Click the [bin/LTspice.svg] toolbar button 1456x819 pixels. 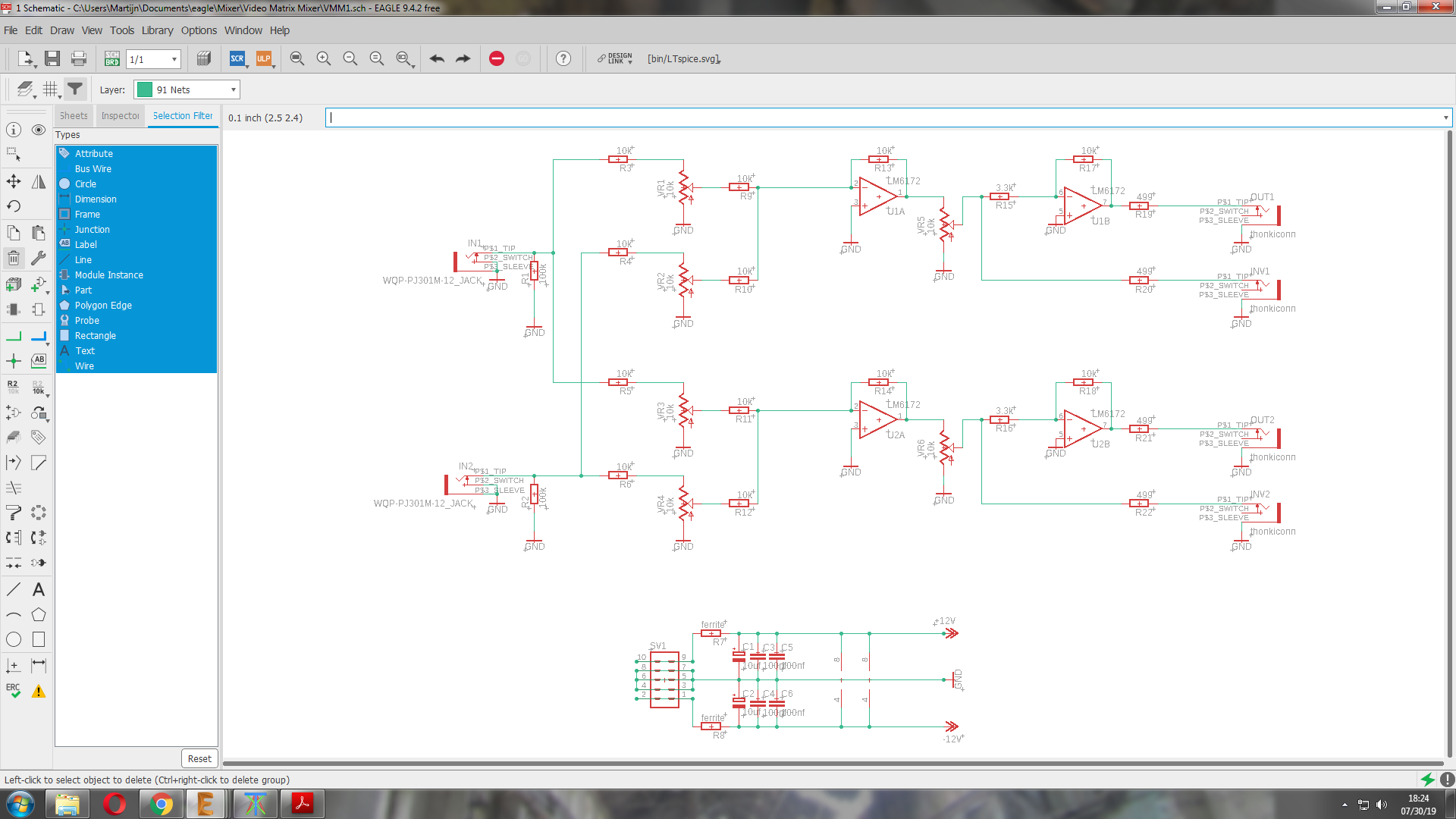coord(683,58)
